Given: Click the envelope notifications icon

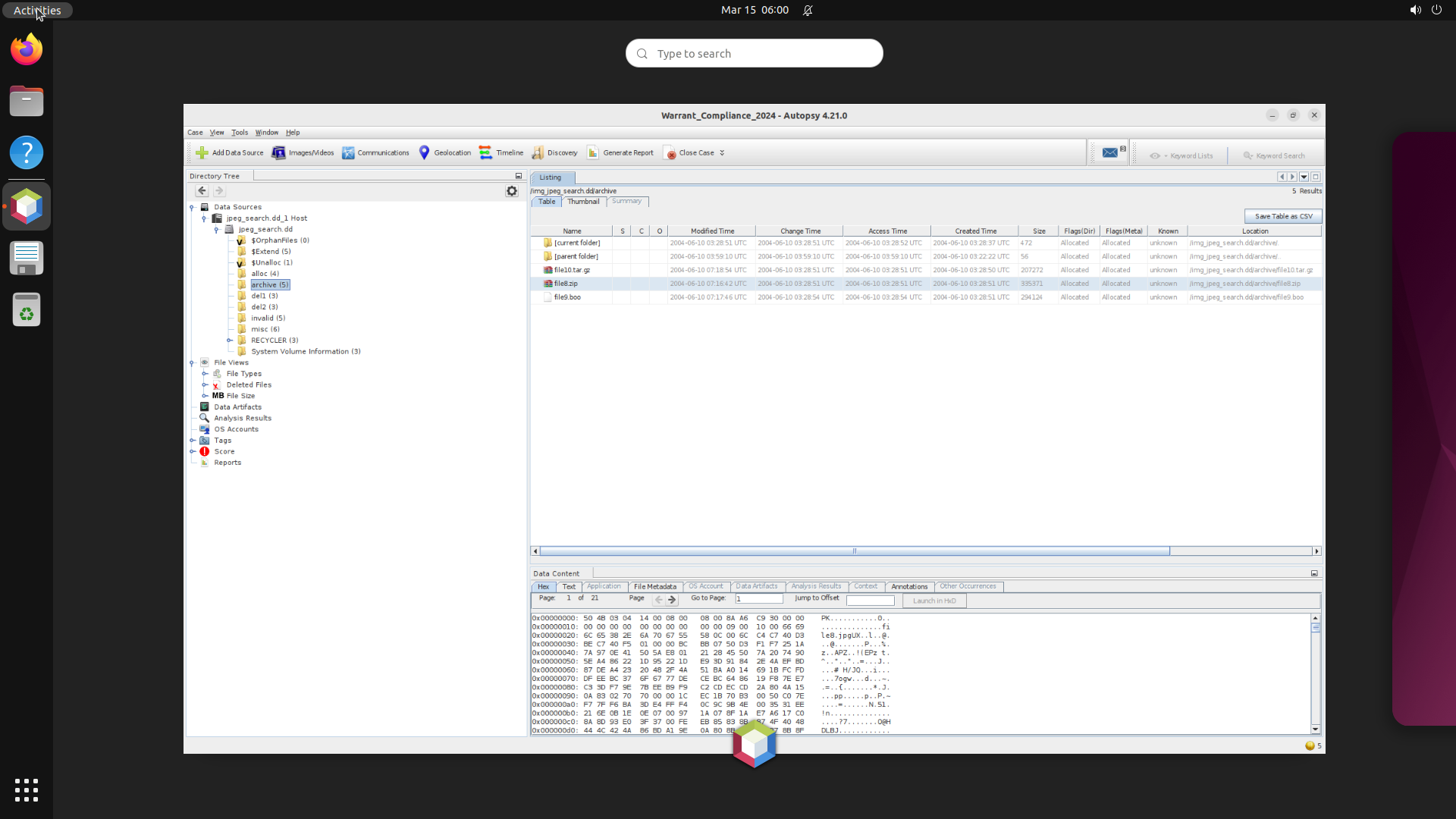Looking at the screenshot, I should 1109,153.
